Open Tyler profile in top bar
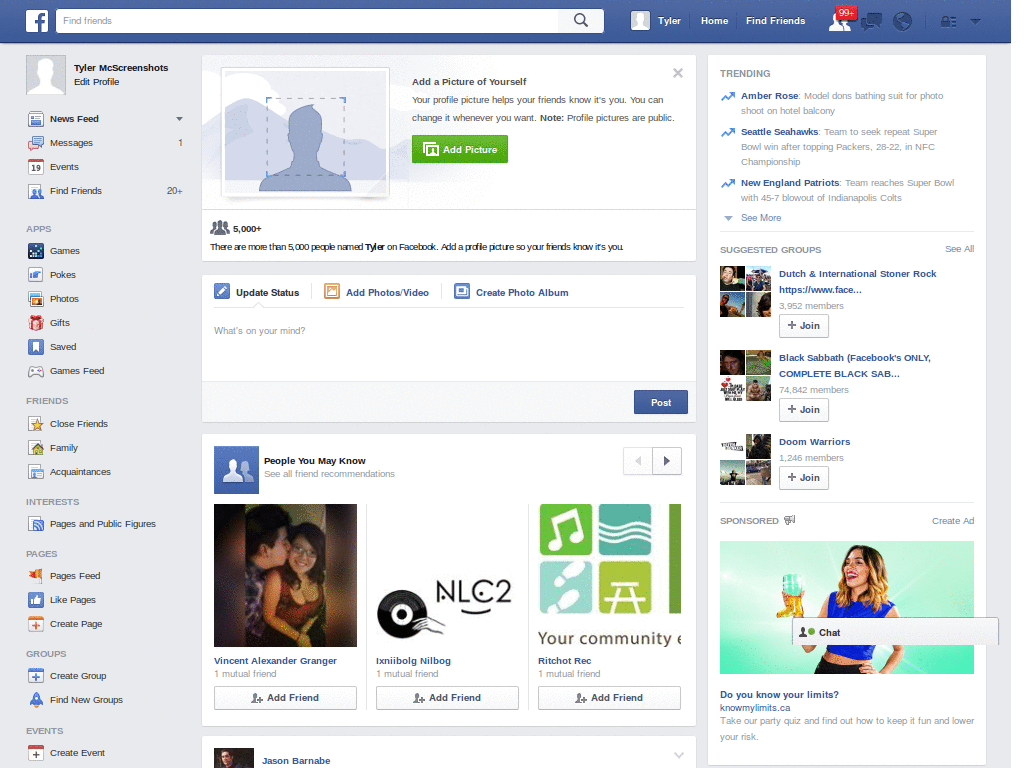The width and height of the screenshot is (1024, 768). 656,21
